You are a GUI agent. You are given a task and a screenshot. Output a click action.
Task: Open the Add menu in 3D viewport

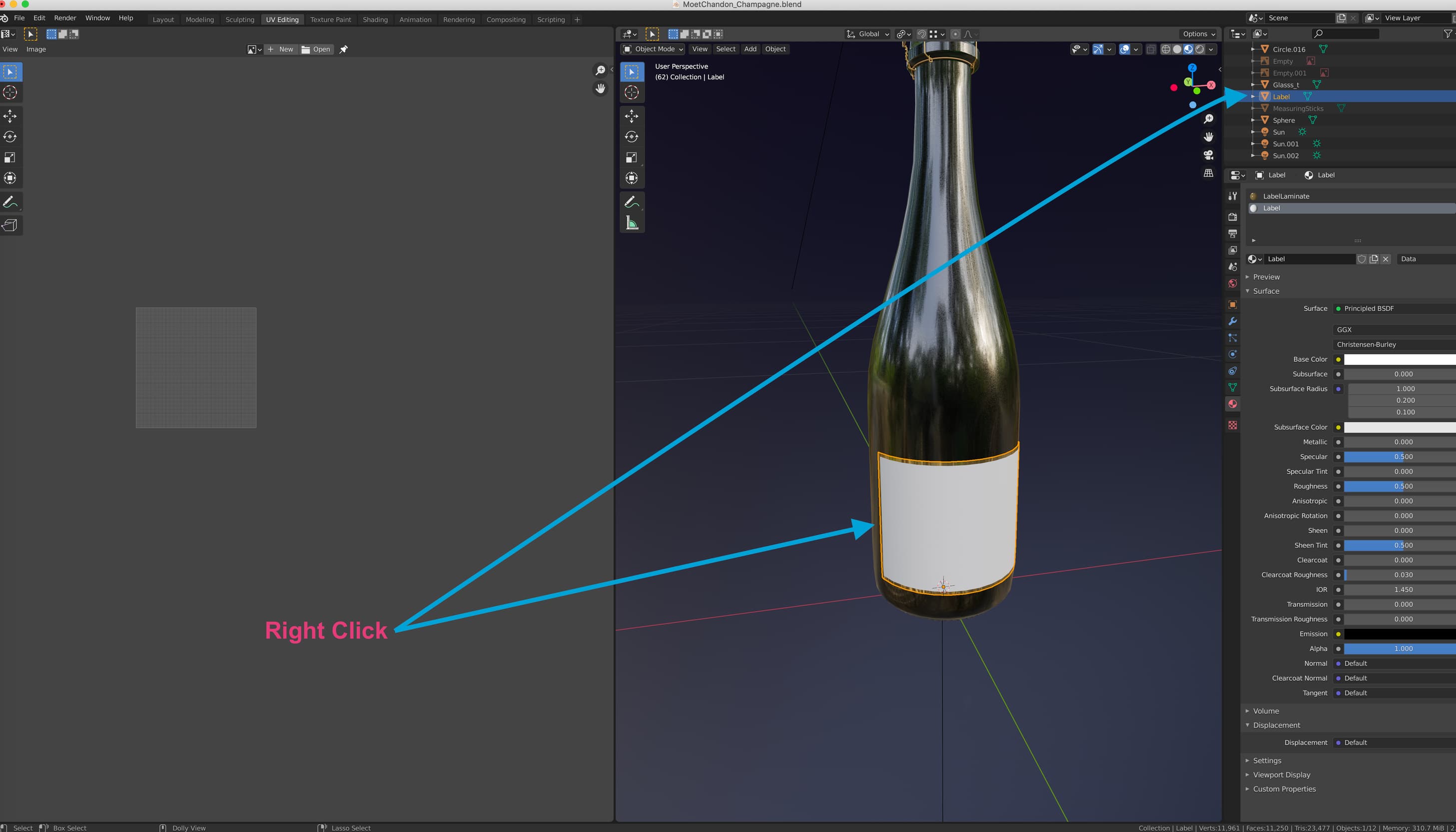click(x=750, y=49)
